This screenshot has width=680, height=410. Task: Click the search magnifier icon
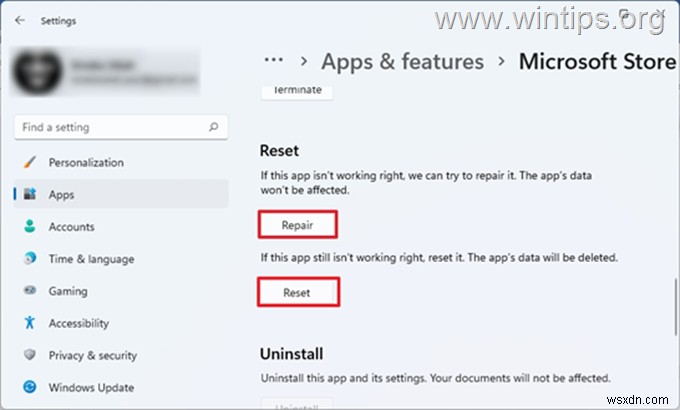(x=213, y=127)
